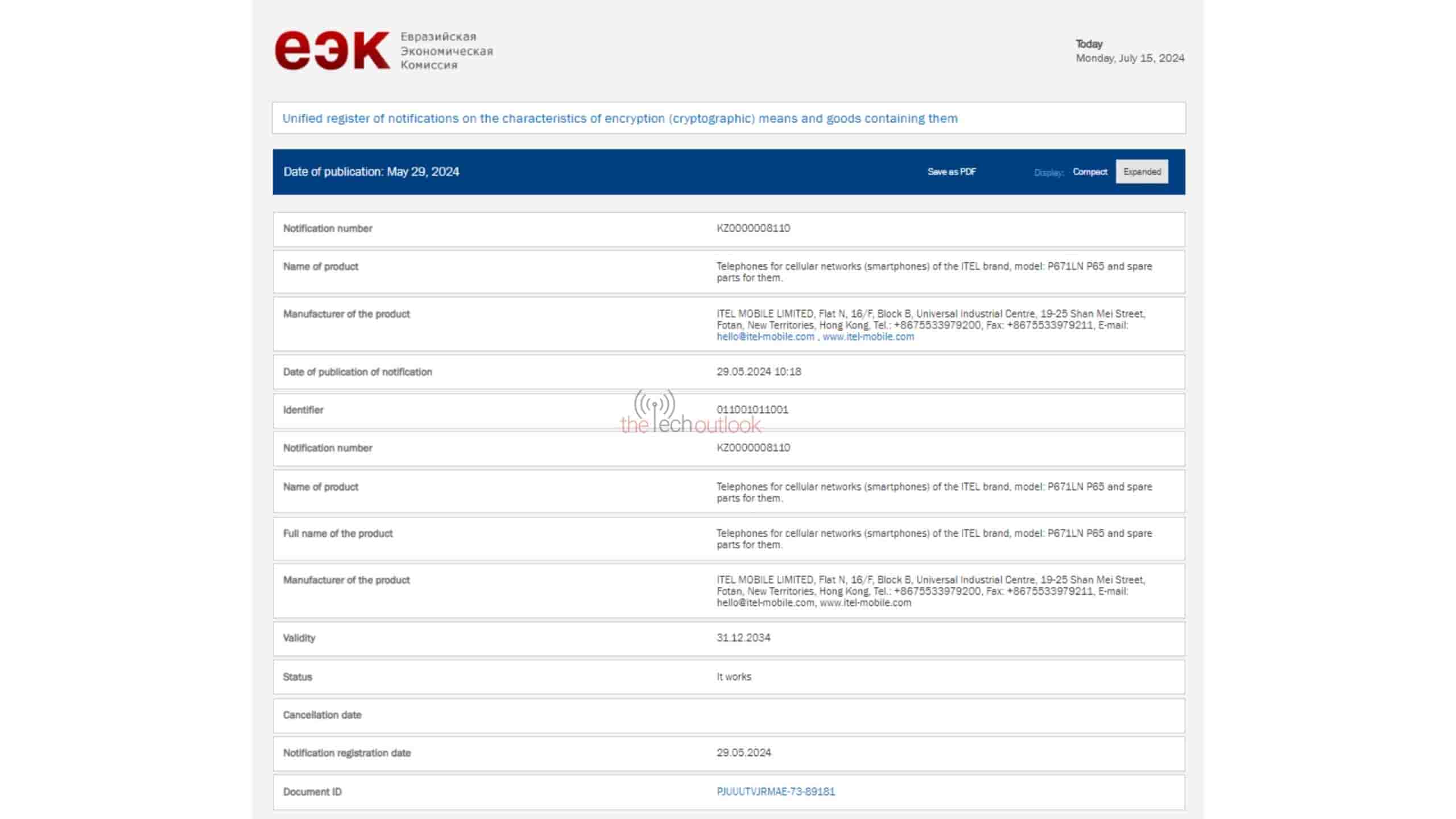Click the Date of publication May 29 header
The width and height of the screenshot is (1456, 819).
coord(371,172)
